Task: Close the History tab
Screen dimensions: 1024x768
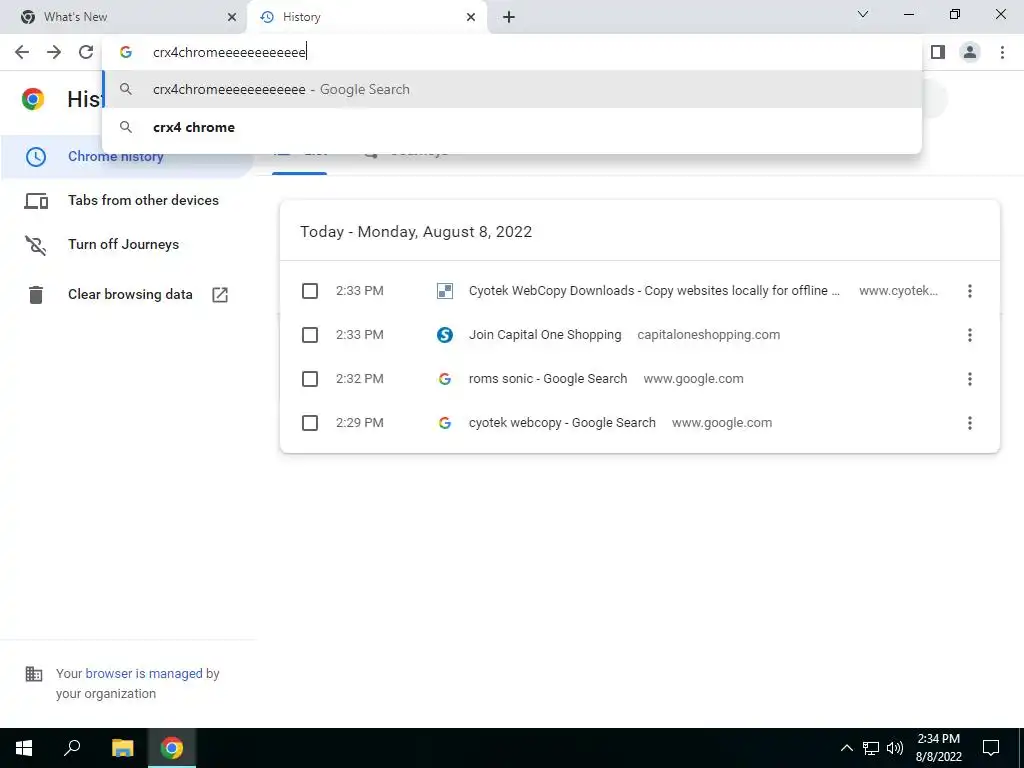Action: click(471, 17)
